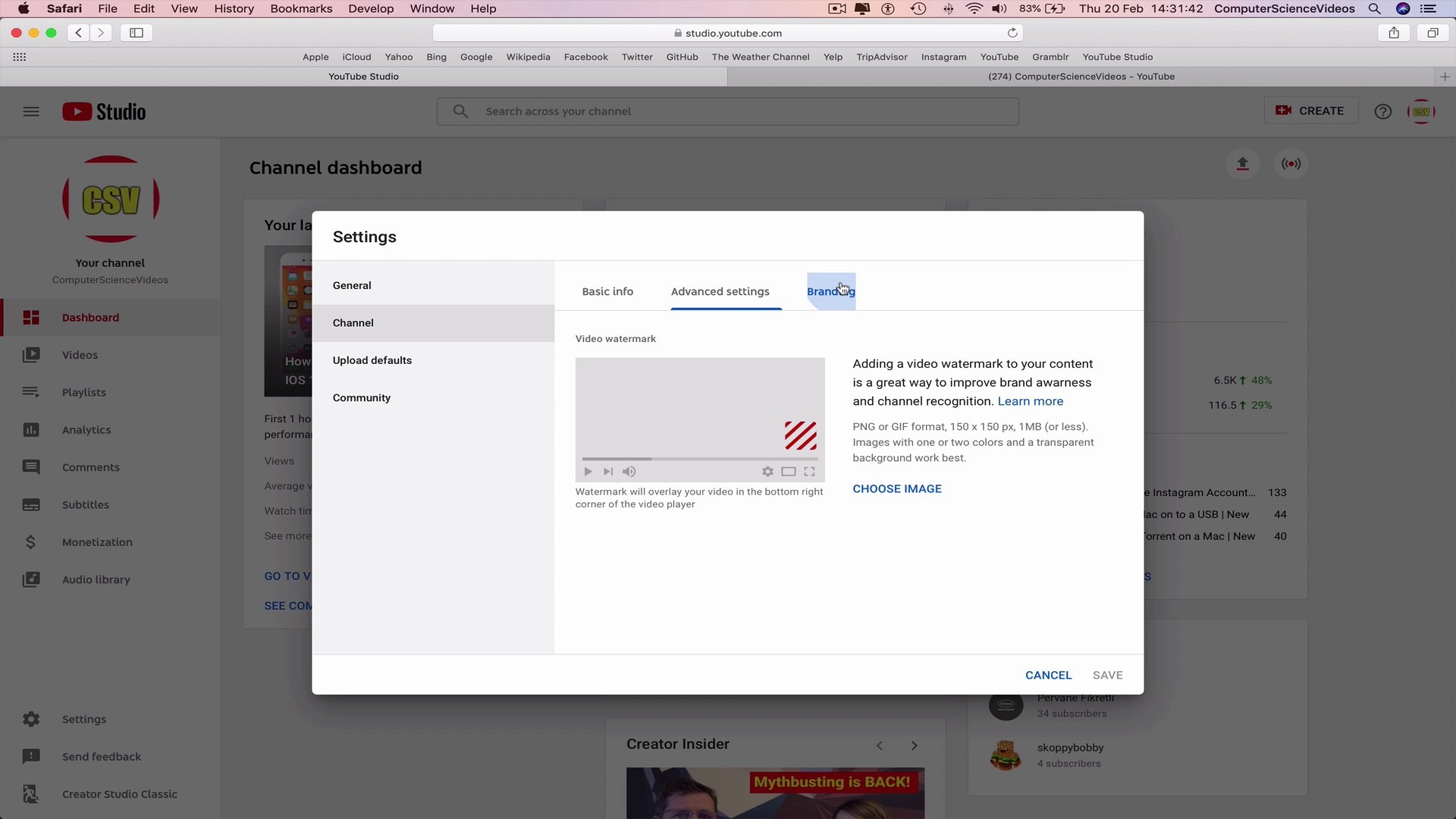The image size is (1456, 819).
Task: Open the Audio library
Action: click(x=96, y=579)
